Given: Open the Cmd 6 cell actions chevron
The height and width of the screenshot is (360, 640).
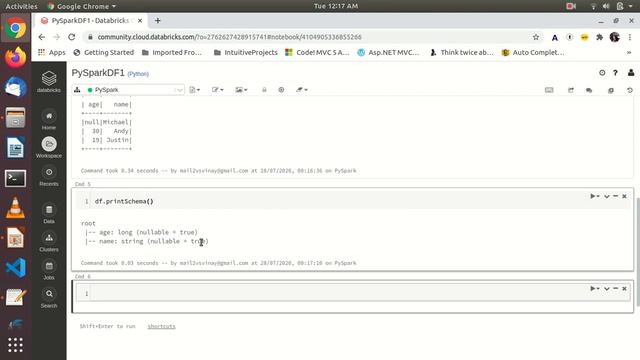Looking at the screenshot, I should [607, 289].
